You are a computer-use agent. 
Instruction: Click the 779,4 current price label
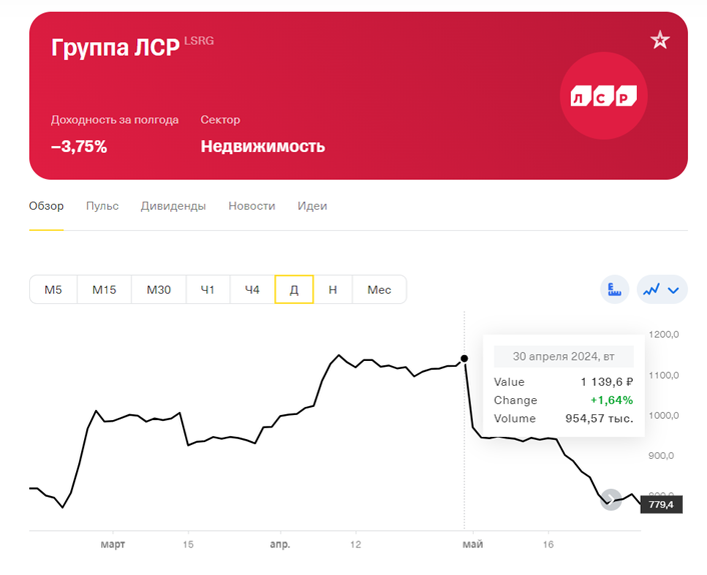pos(661,504)
